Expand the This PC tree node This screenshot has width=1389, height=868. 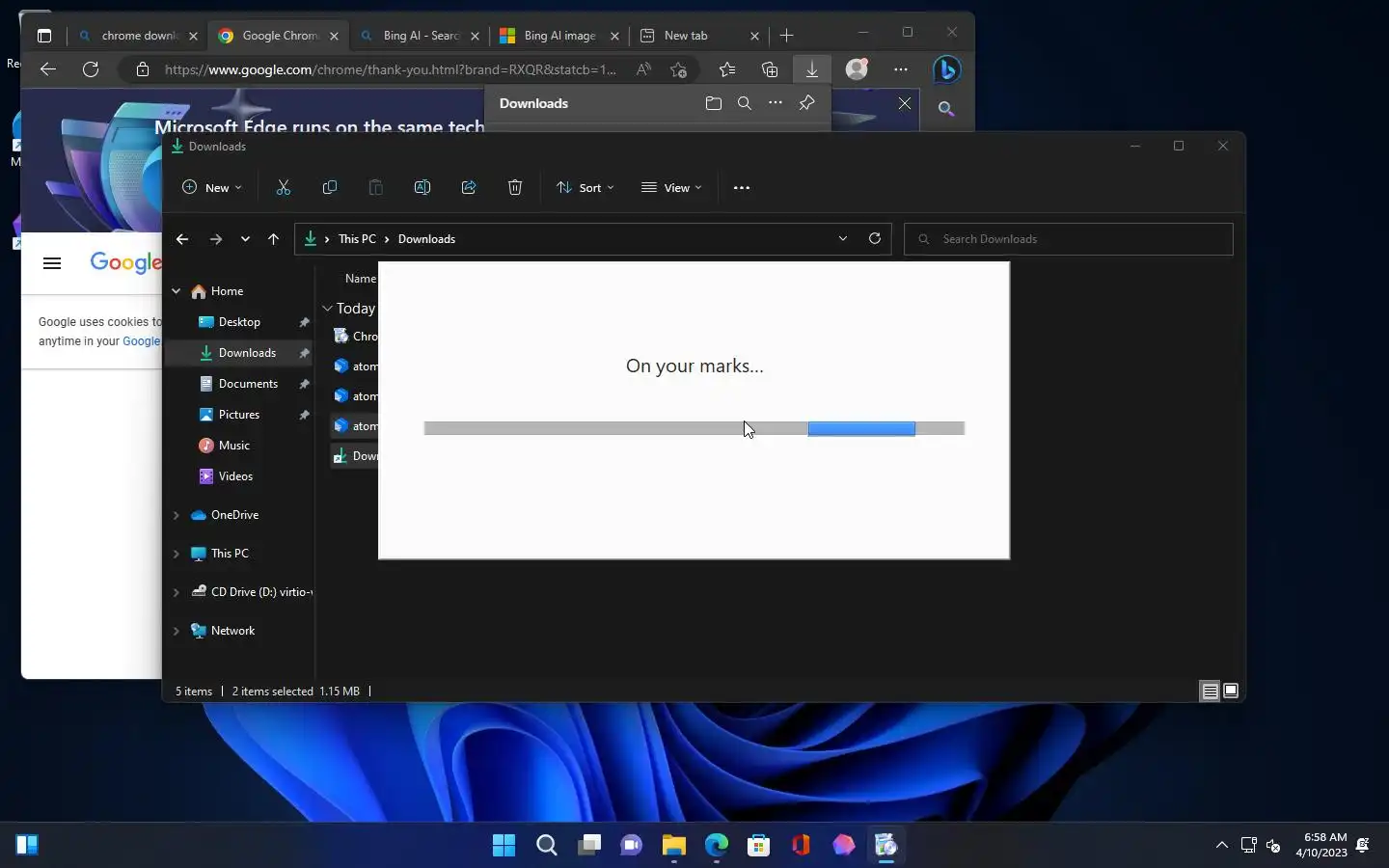[177, 554]
